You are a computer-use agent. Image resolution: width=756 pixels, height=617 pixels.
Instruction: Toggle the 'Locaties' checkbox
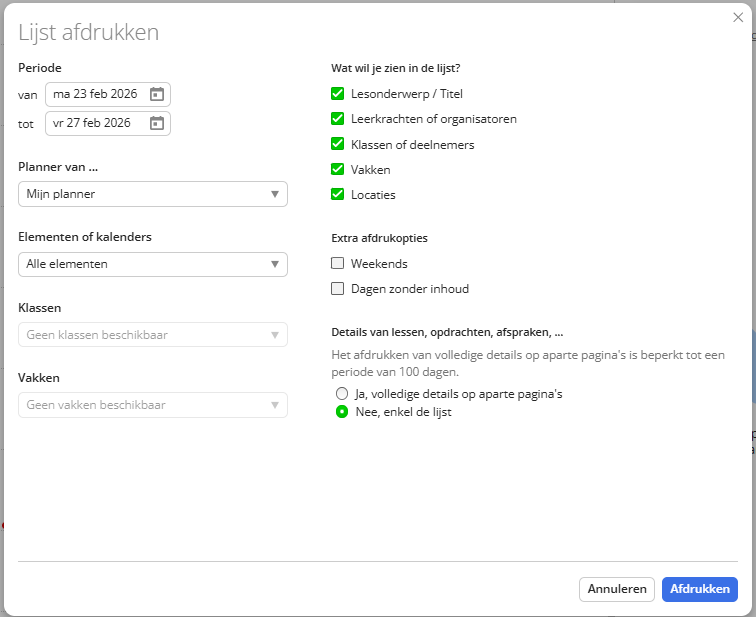coord(338,195)
